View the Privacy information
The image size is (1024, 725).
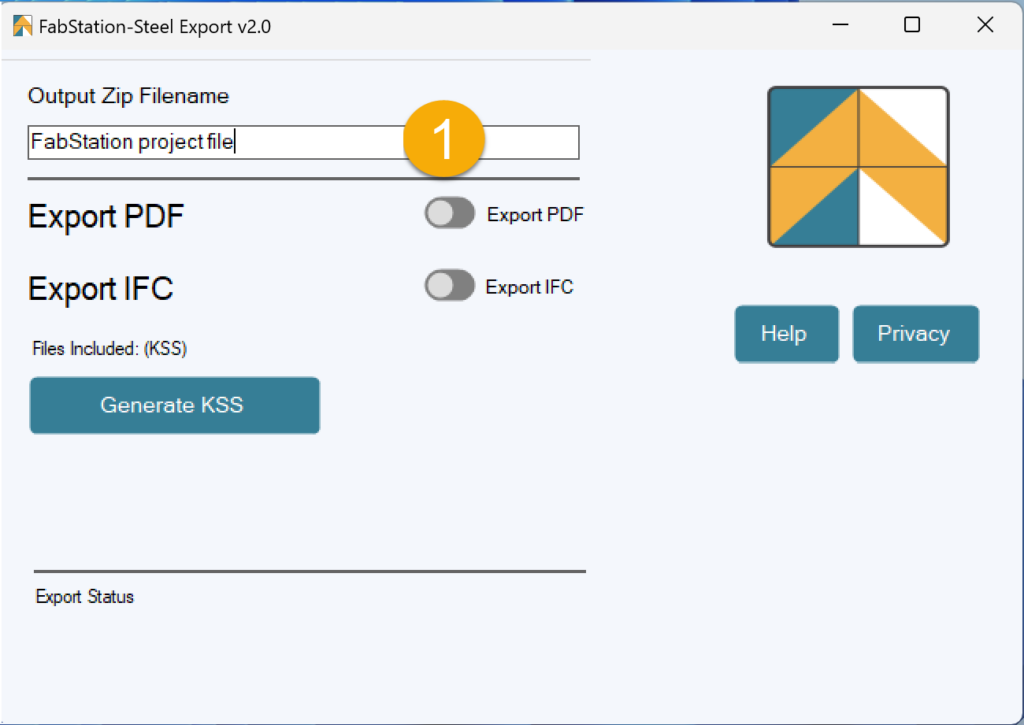[915, 333]
